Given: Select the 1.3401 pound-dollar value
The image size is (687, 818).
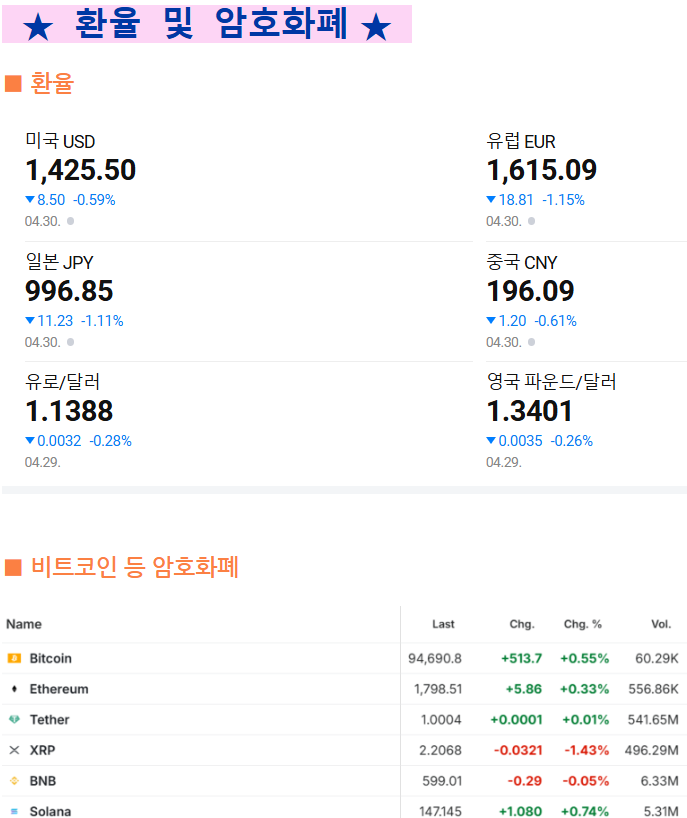Looking at the screenshot, I should (x=529, y=411).
